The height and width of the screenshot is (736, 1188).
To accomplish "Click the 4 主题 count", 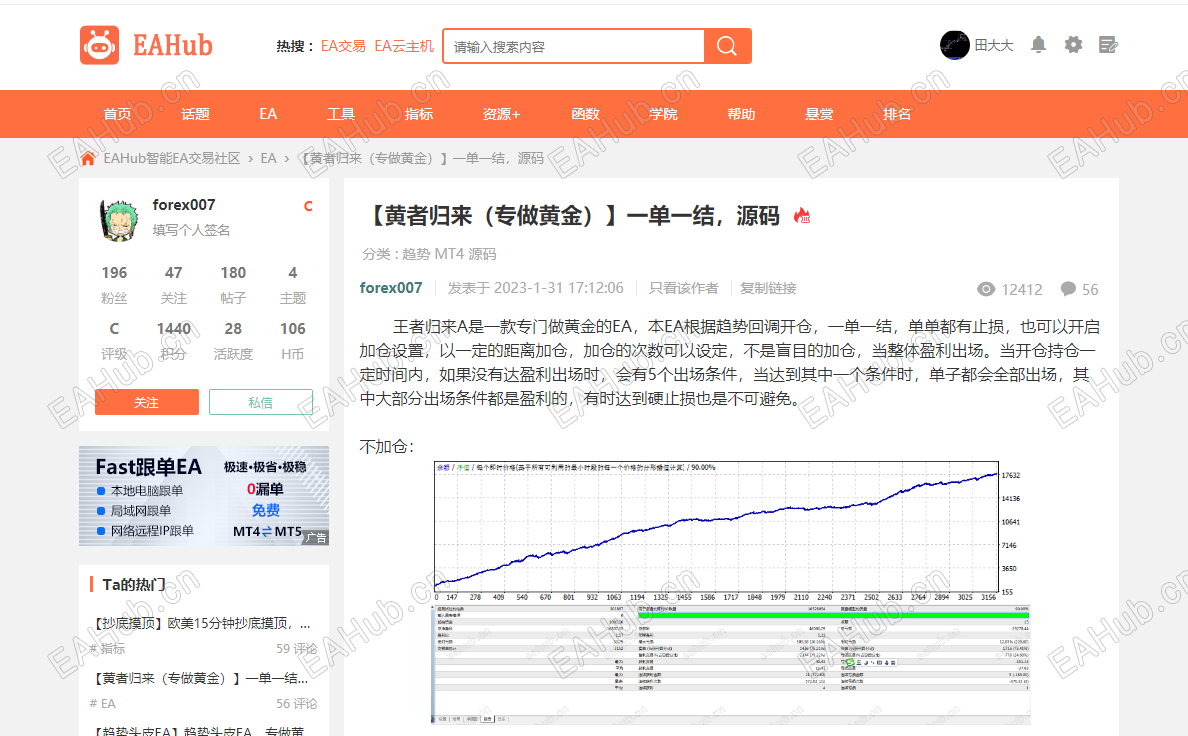I will [x=292, y=284].
